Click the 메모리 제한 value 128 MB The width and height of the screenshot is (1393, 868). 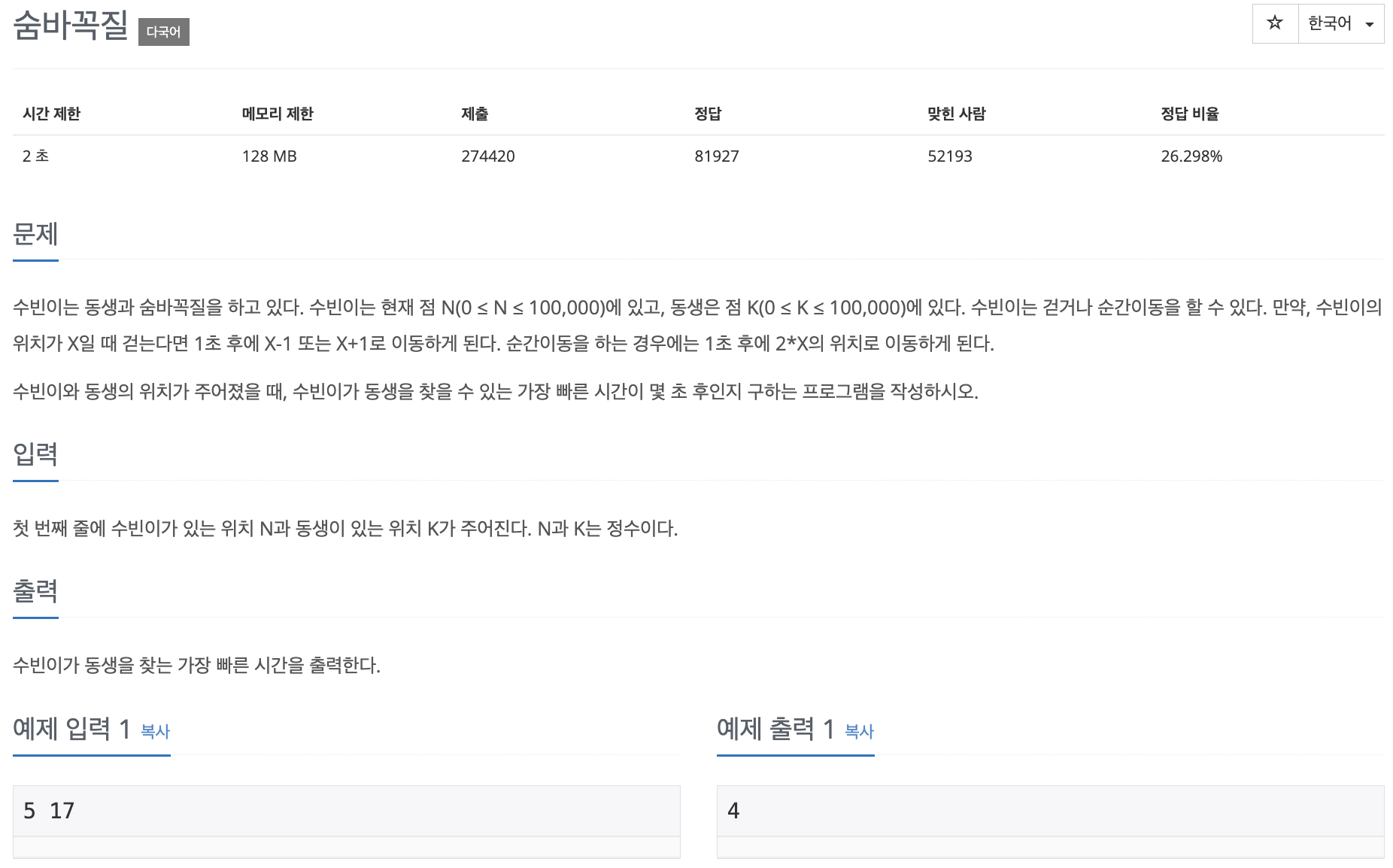269,156
